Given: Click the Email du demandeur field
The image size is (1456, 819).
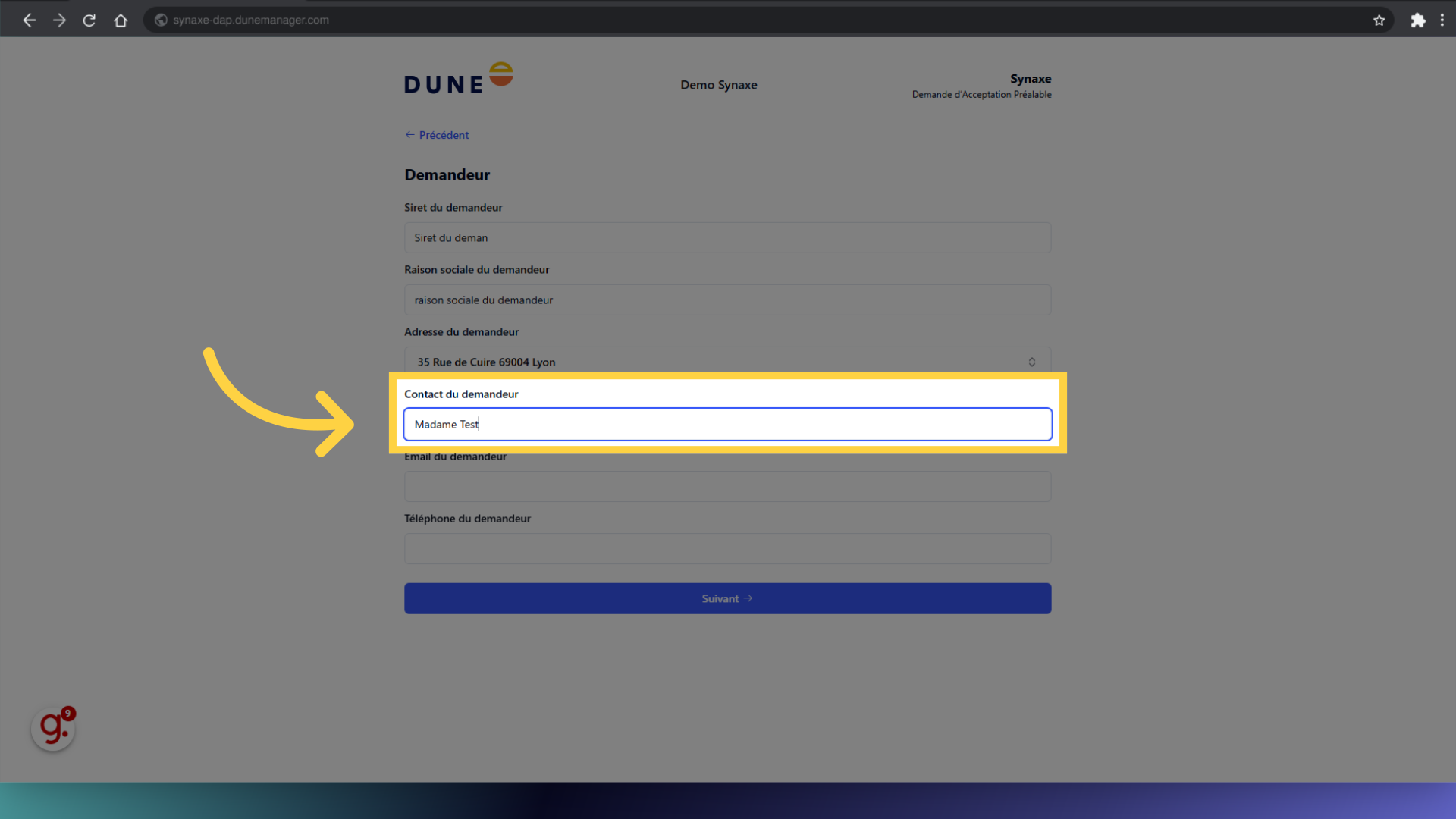Looking at the screenshot, I should pyautogui.click(x=726, y=486).
